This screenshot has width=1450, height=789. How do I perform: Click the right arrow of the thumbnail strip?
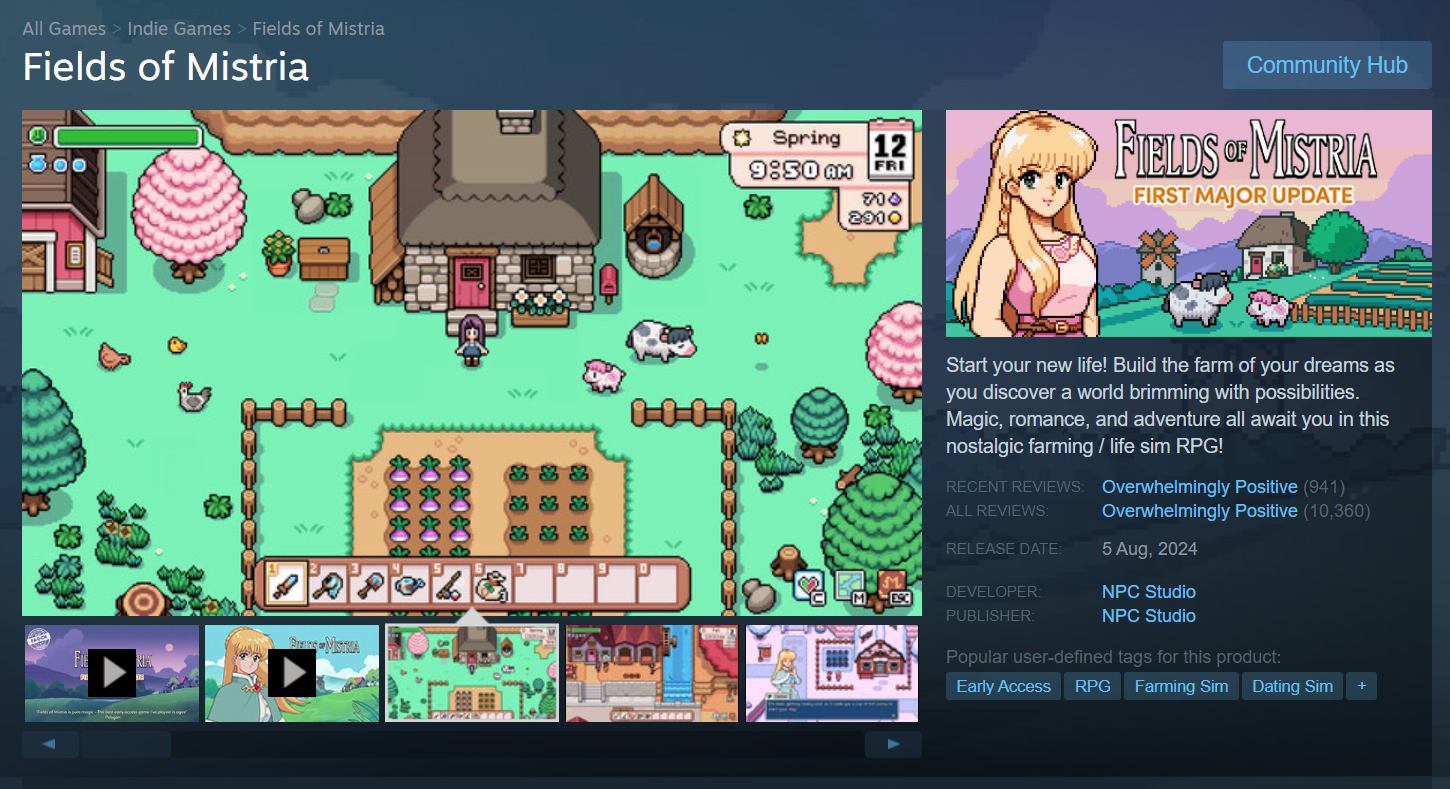click(x=893, y=744)
